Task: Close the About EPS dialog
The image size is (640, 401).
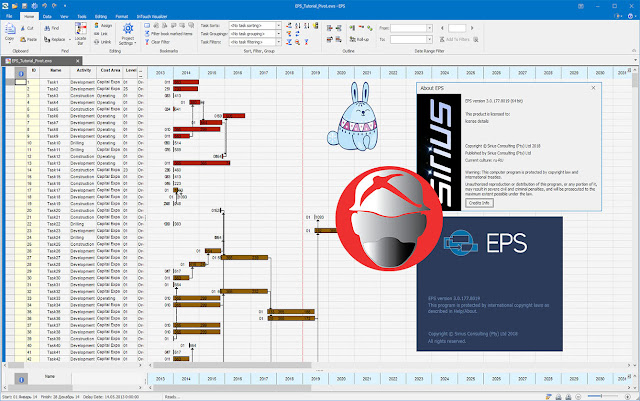Action: [x=593, y=88]
